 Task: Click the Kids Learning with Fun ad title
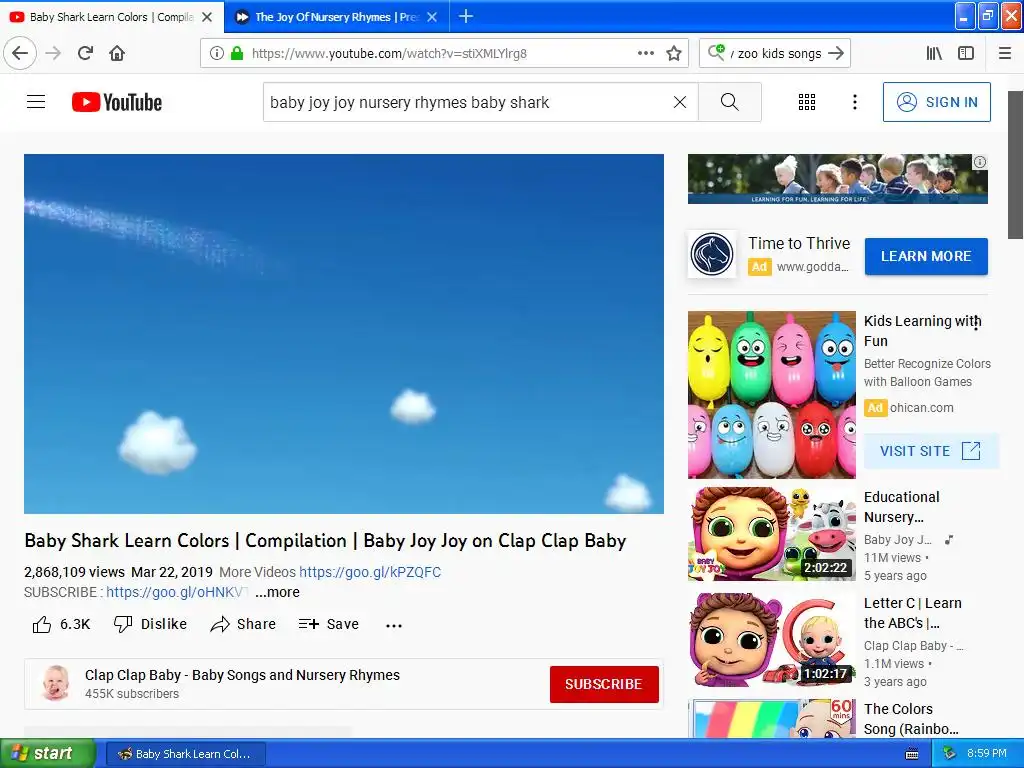[922, 330]
